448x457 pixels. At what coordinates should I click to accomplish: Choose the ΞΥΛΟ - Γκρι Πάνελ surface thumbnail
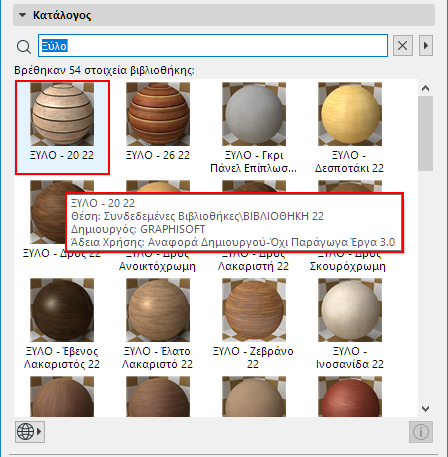[254, 114]
